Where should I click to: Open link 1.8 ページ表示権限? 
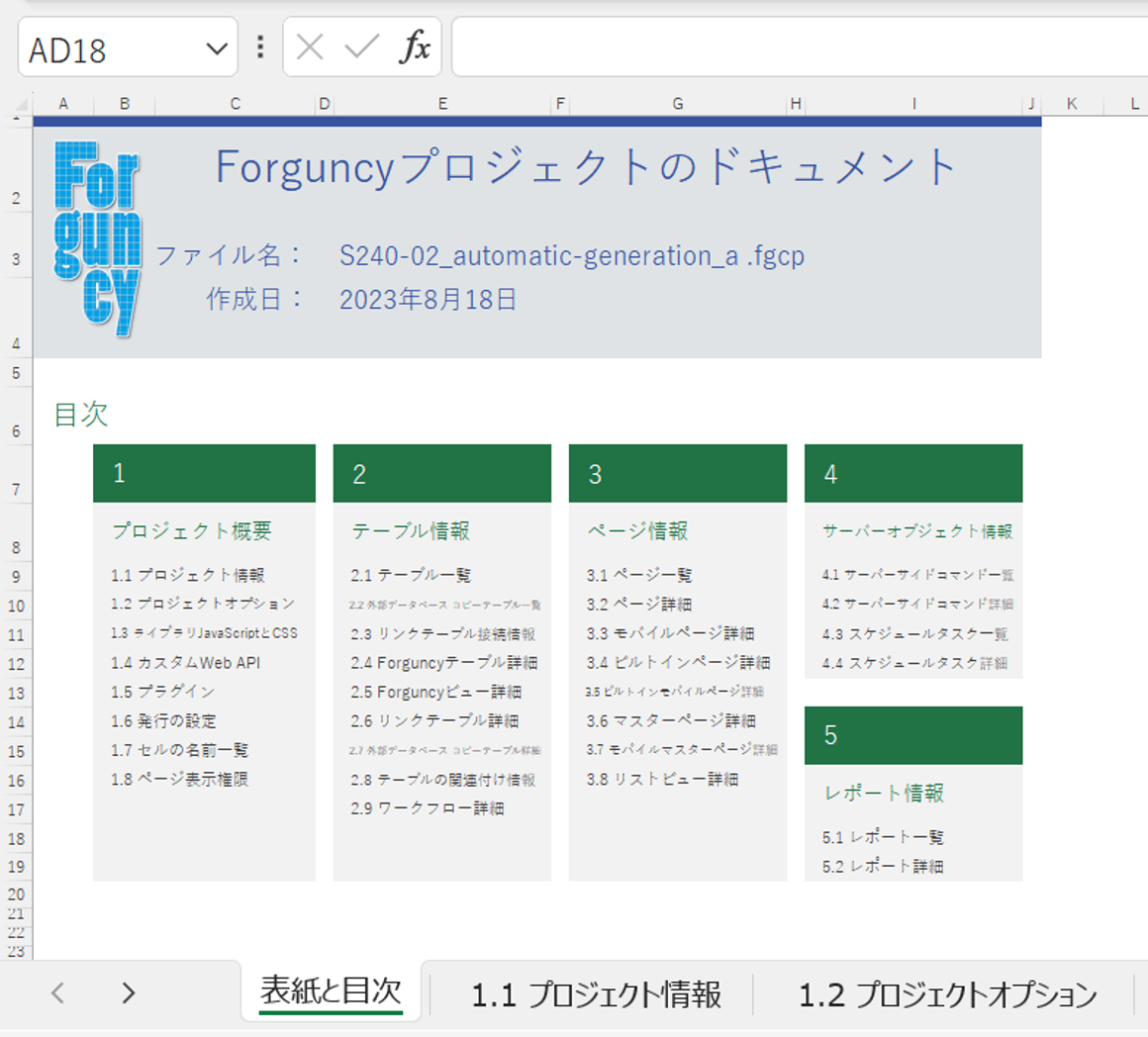[179, 780]
